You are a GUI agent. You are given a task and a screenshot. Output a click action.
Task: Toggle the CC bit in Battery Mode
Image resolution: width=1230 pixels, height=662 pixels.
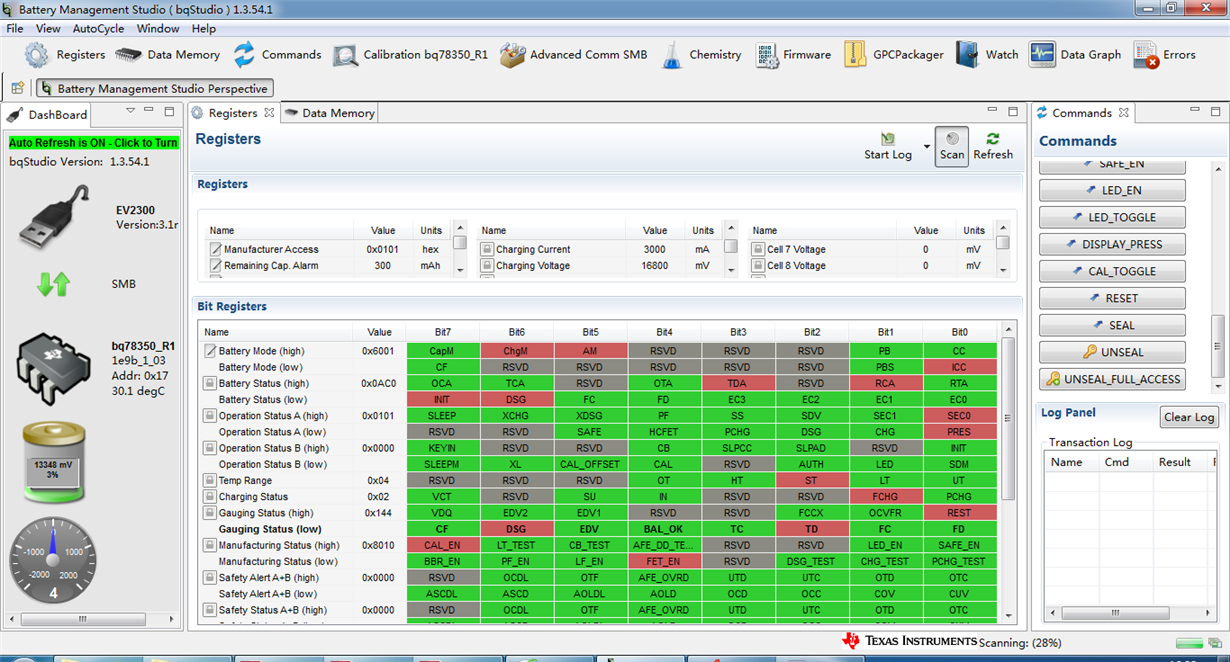959,351
